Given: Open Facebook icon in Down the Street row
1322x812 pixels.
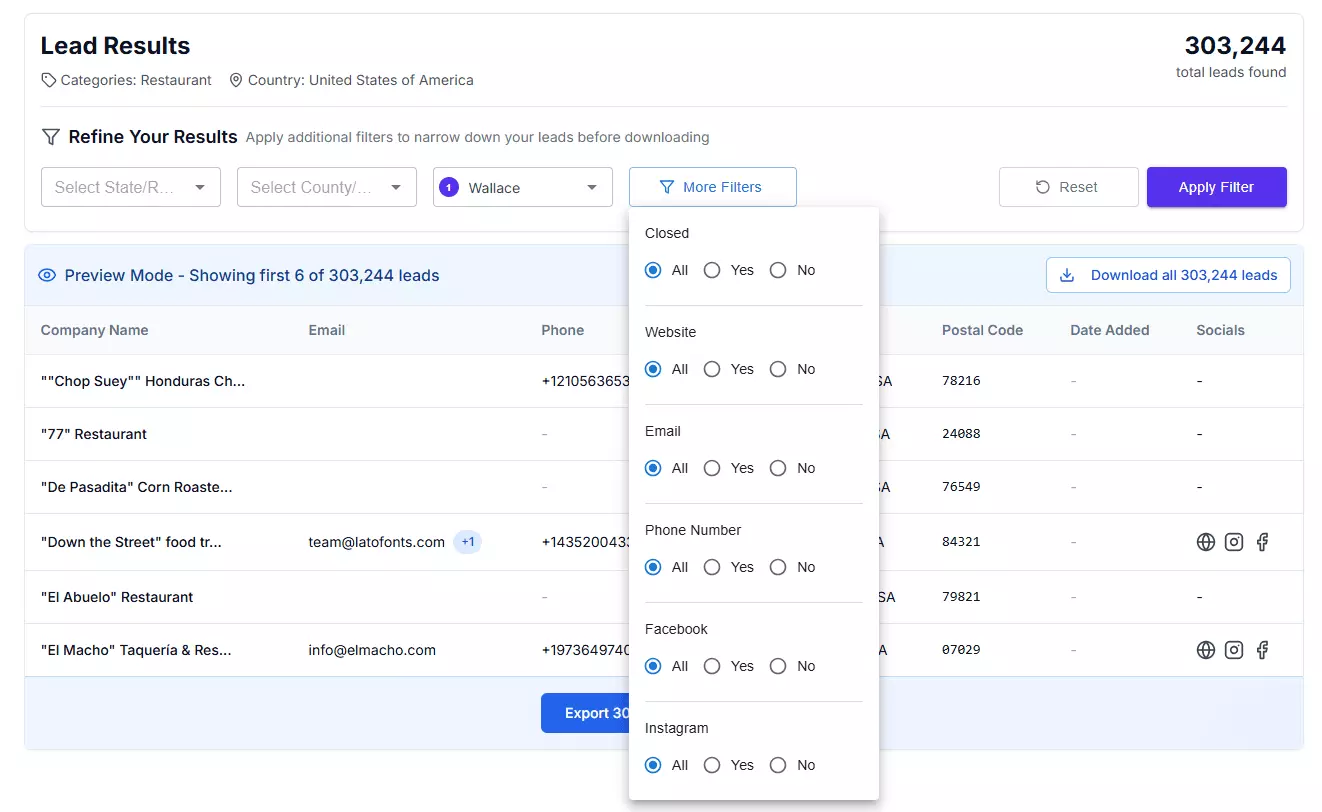Looking at the screenshot, I should [x=1262, y=542].
